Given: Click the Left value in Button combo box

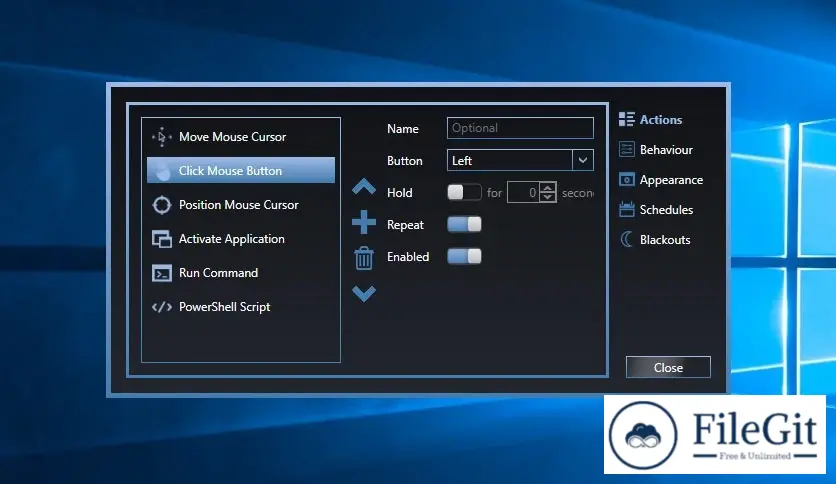Looking at the screenshot, I should pos(462,160).
